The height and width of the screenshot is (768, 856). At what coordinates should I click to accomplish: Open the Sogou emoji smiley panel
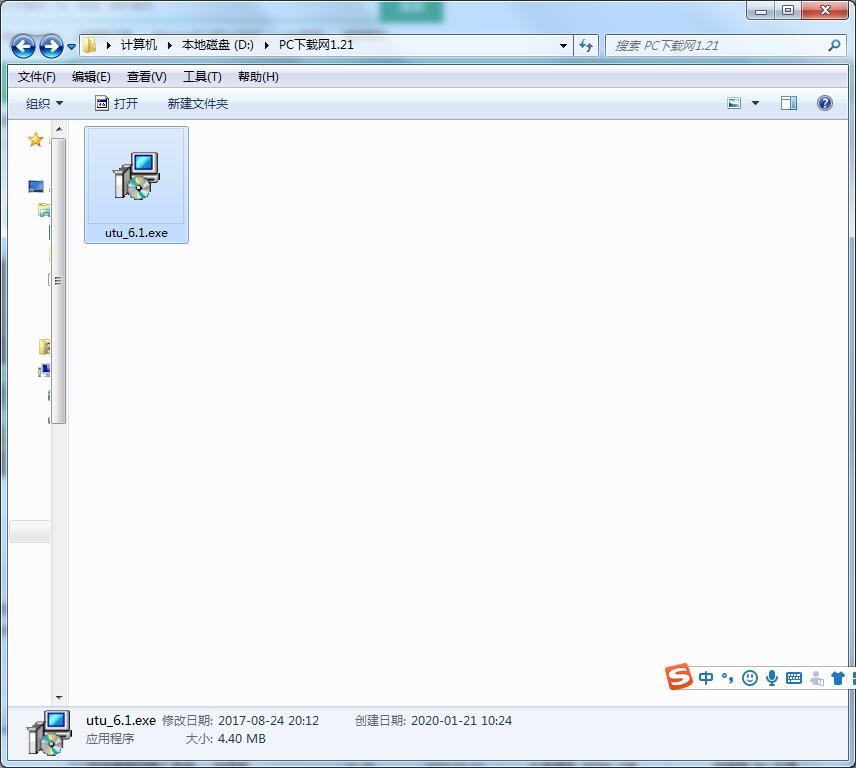750,678
